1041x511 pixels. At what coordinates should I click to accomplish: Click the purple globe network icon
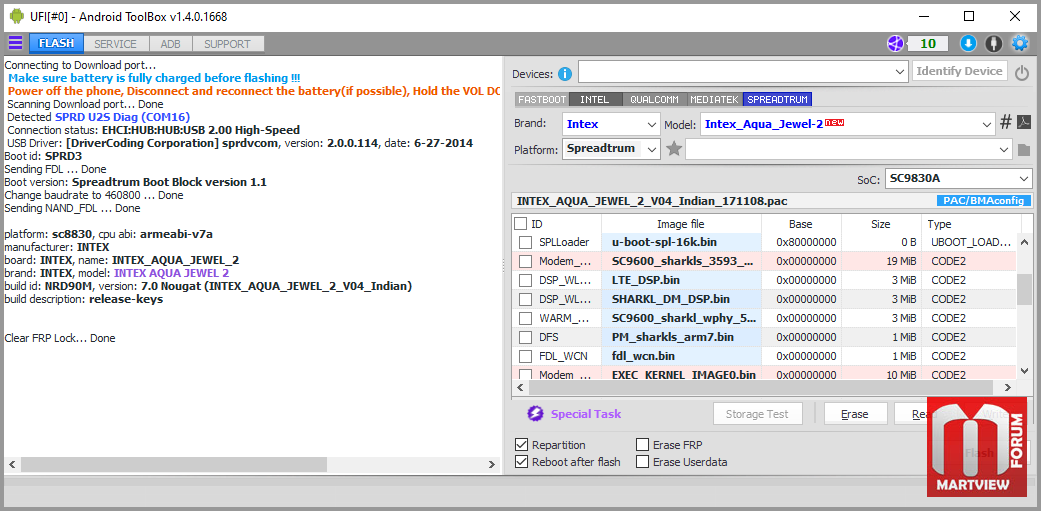(896, 44)
